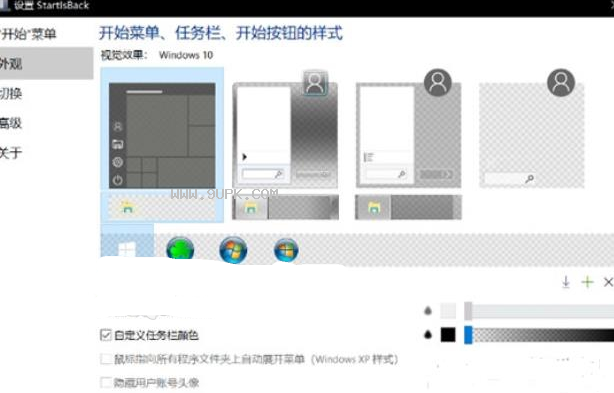Pick the Windows Vista orb start button

[x=286, y=250]
